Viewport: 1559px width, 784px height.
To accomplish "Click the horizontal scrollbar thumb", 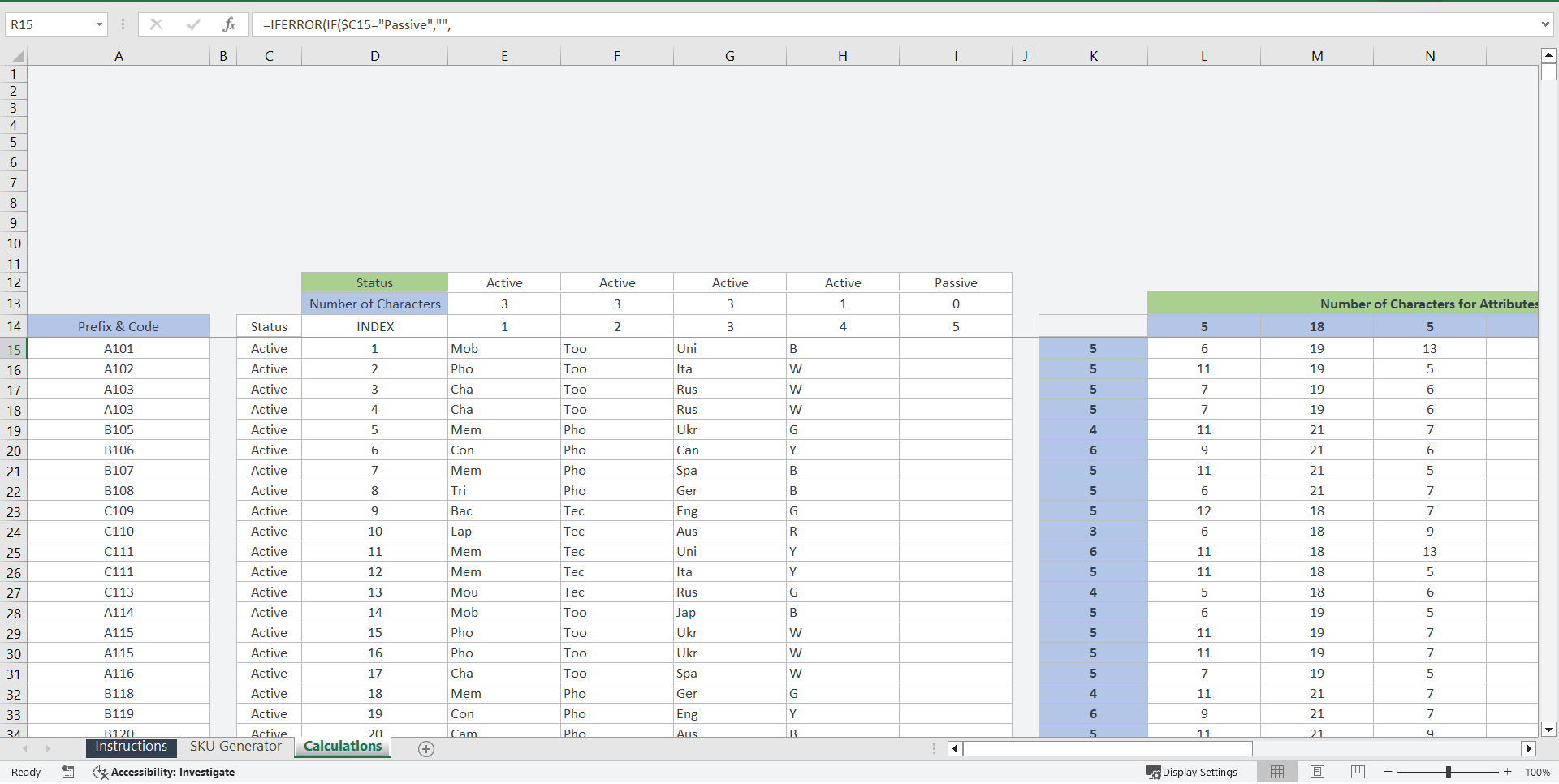I will [1108, 748].
